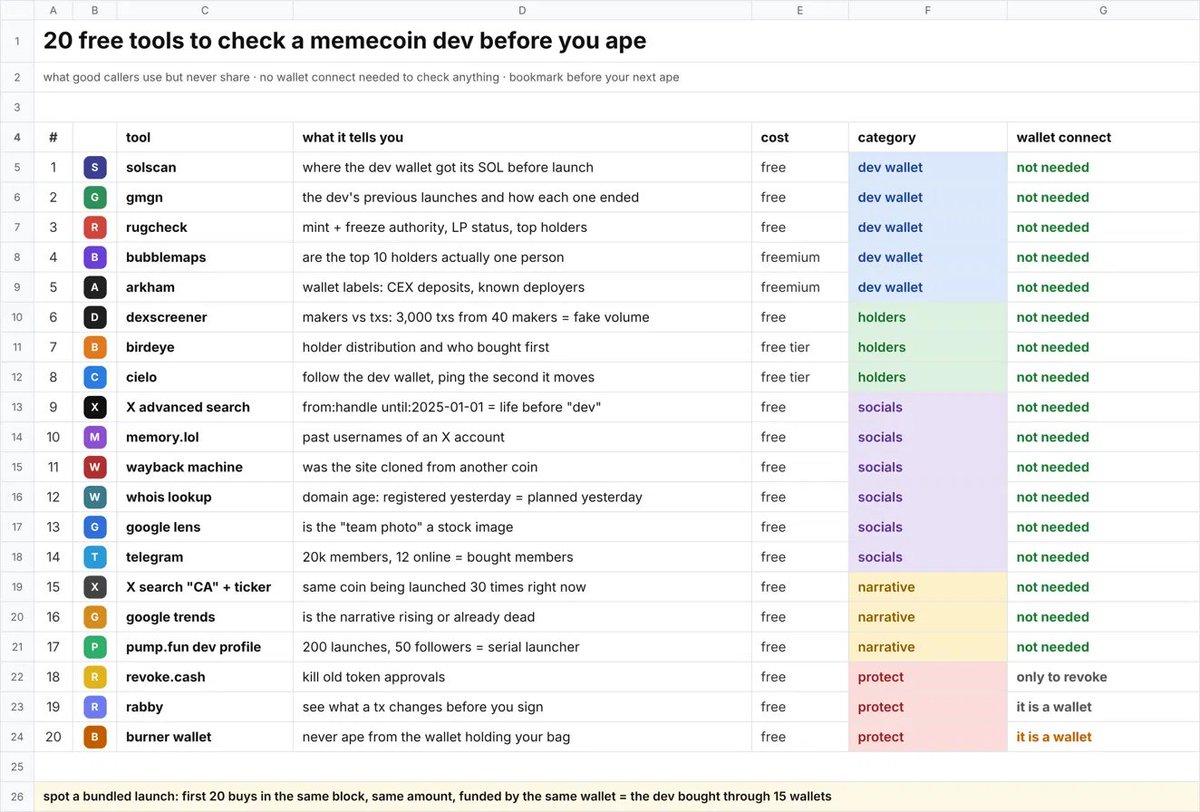Screen dimensions: 1200x812
Task: Select column G header
Action: [1103, 10]
